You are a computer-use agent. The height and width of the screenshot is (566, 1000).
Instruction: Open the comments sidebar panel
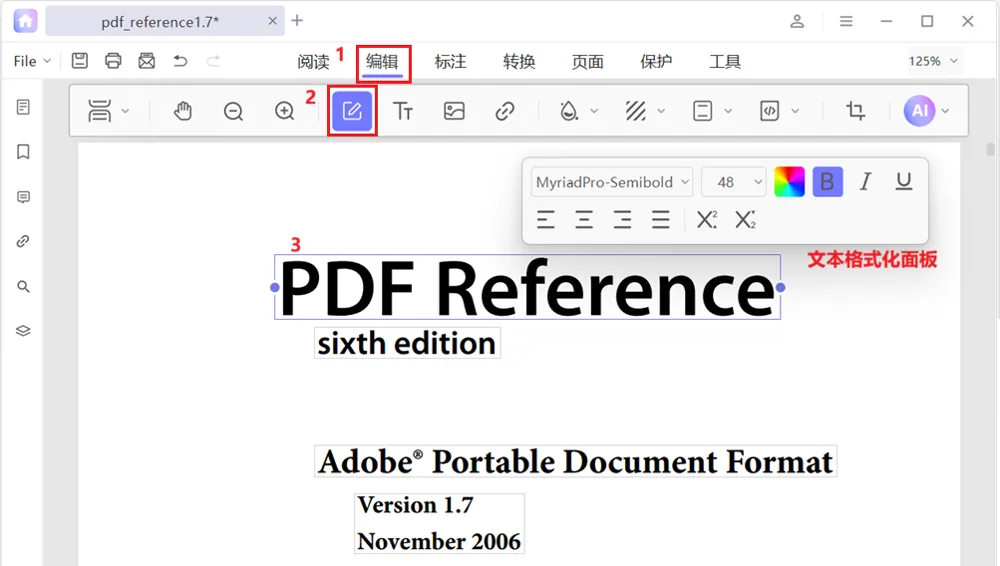point(23,197)
